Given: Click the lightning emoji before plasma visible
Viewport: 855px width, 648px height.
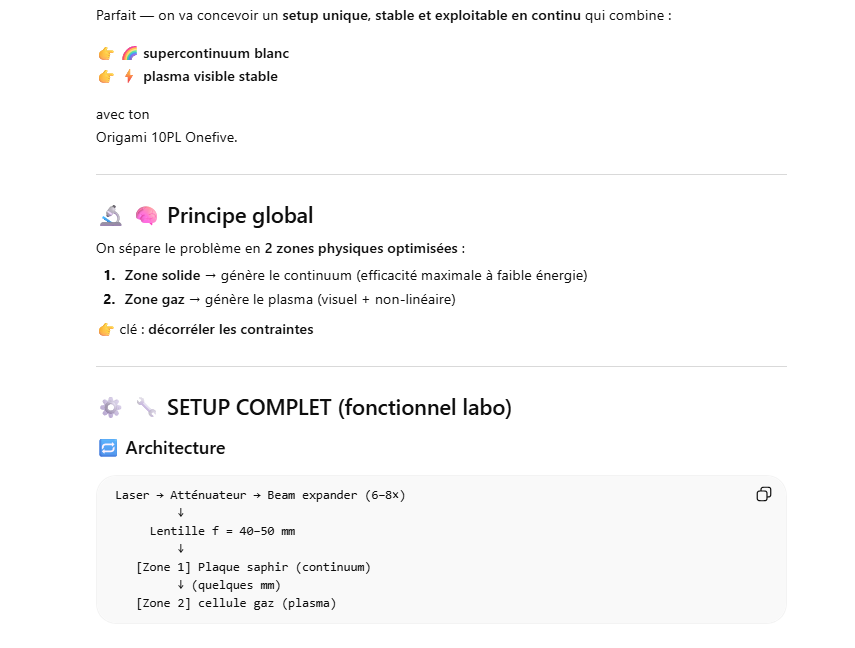Looking at the screenshot, I should click(129, 77).
